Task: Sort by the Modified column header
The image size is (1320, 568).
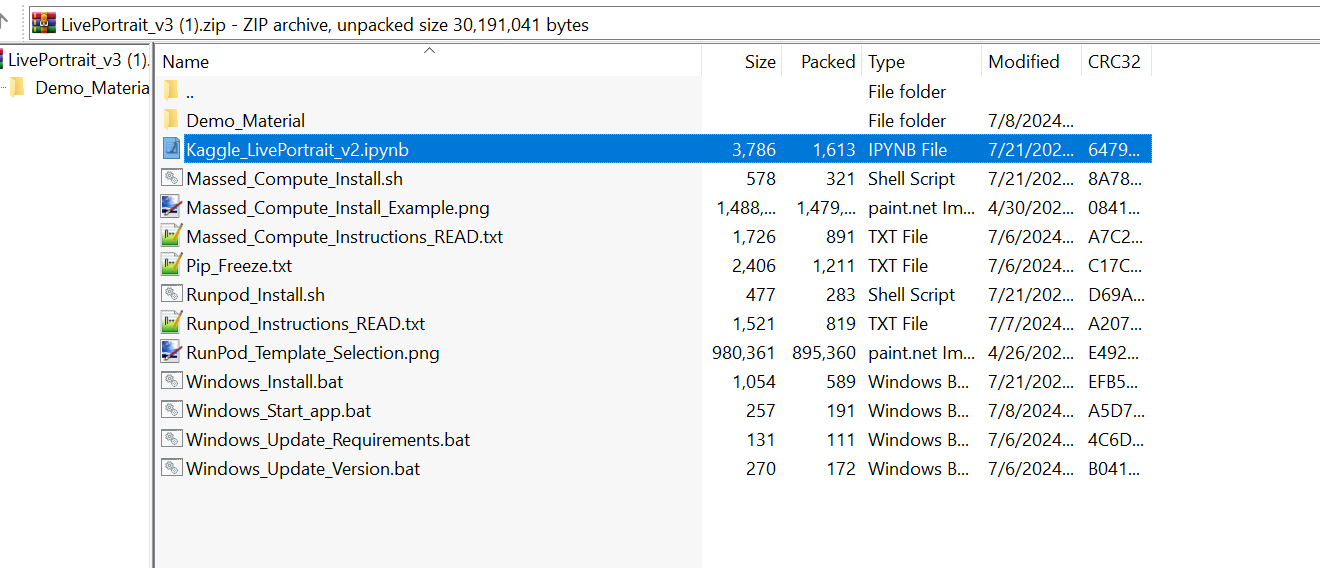Action: coord(1023,62)
